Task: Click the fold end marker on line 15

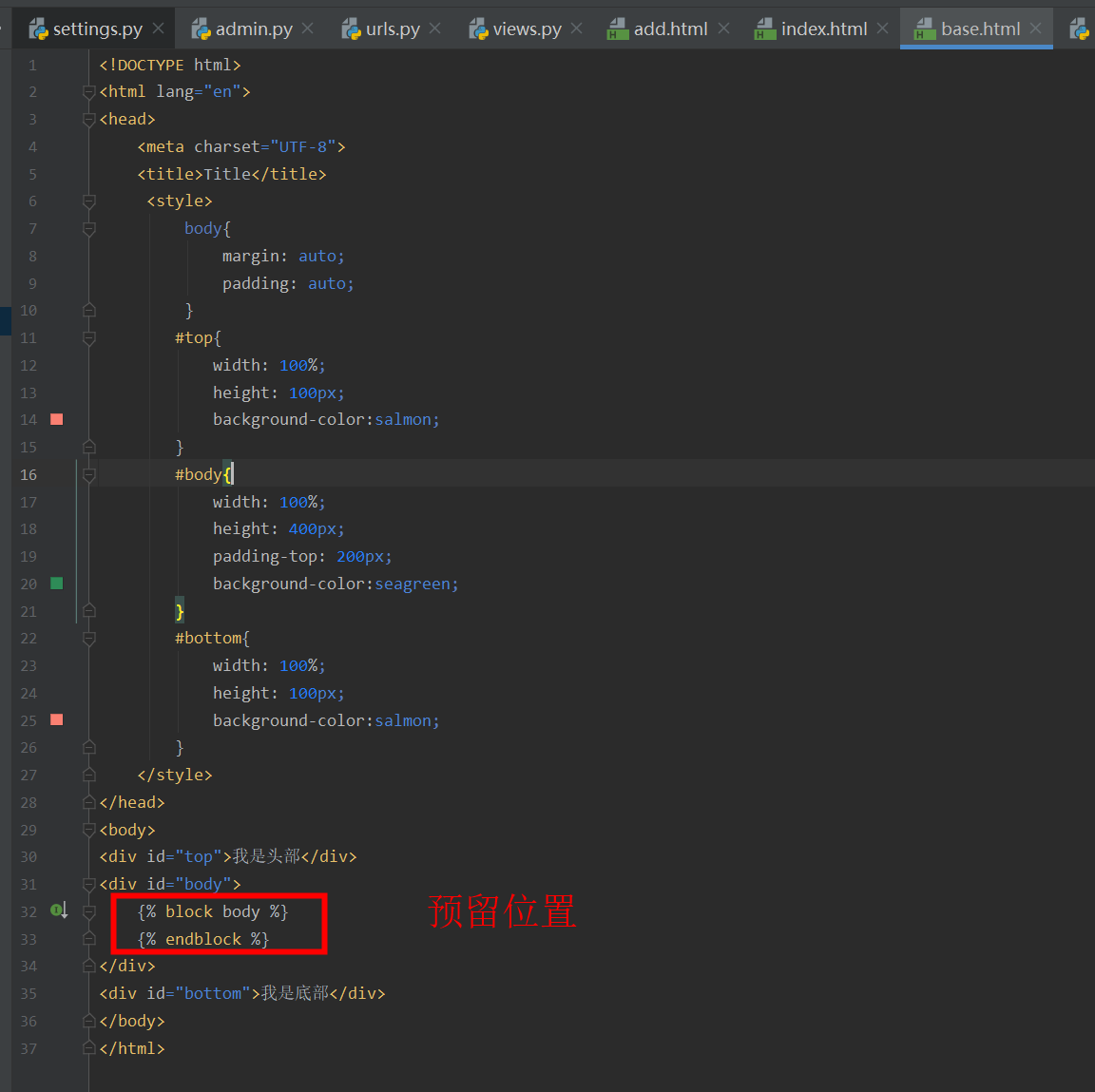Action: (88, 446)
